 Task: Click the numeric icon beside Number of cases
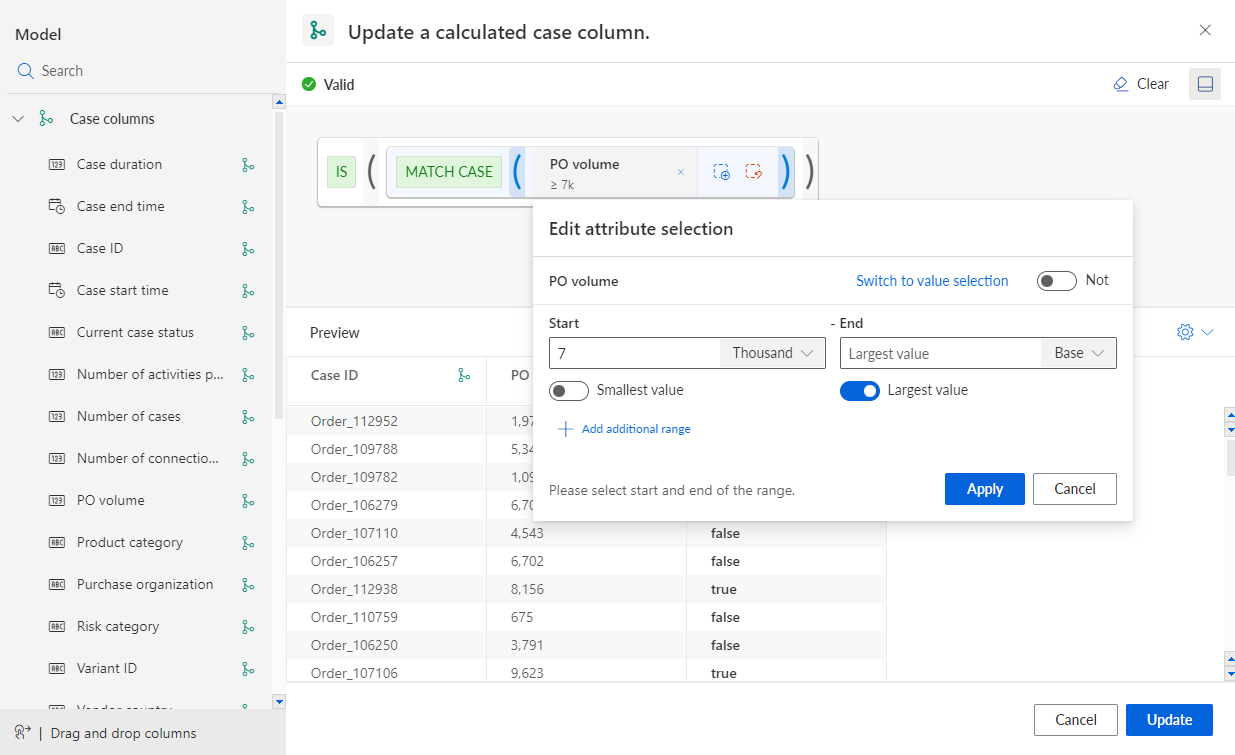coord(57,417)
